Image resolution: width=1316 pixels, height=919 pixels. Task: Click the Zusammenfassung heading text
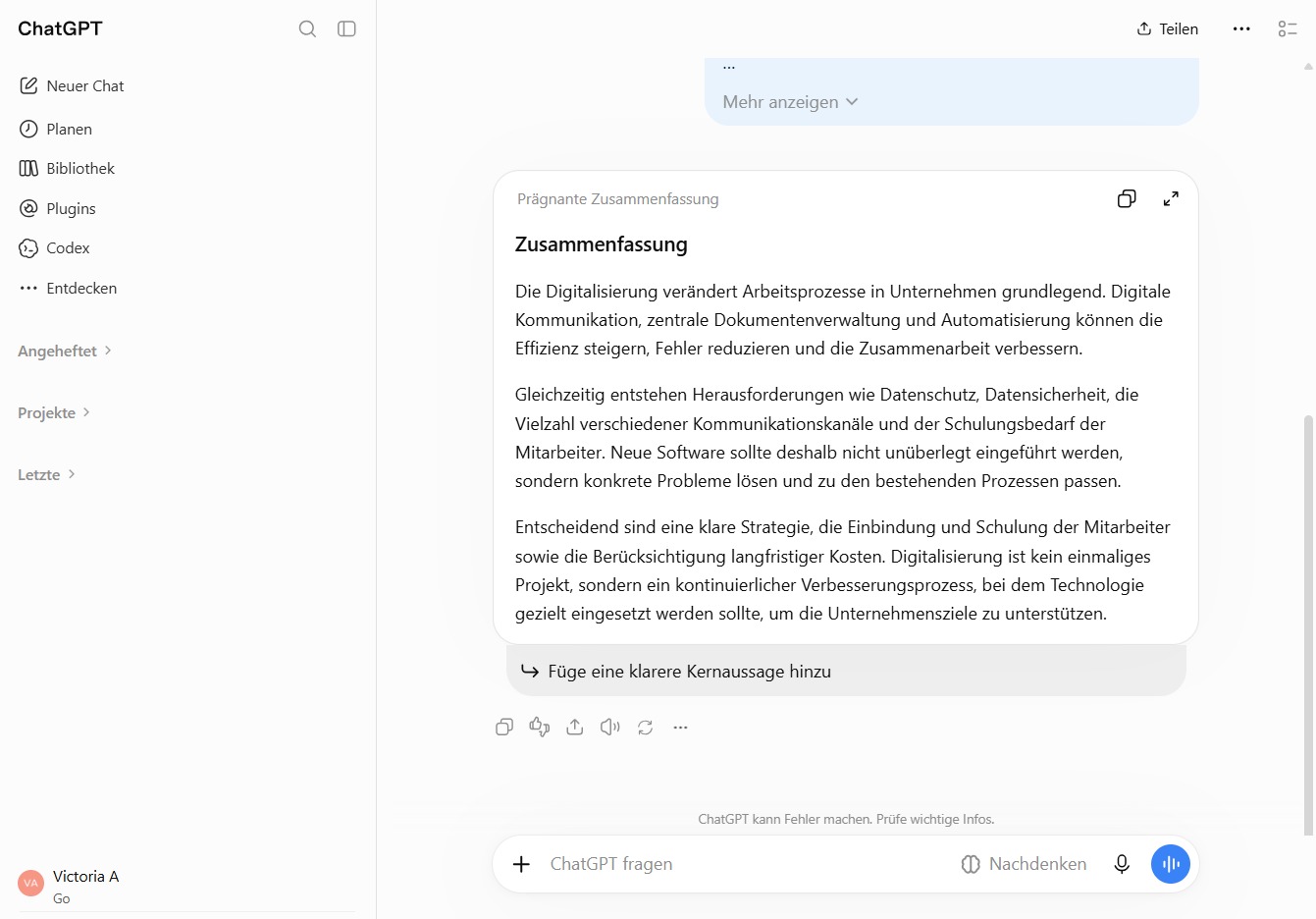click(x=601, y=244)
